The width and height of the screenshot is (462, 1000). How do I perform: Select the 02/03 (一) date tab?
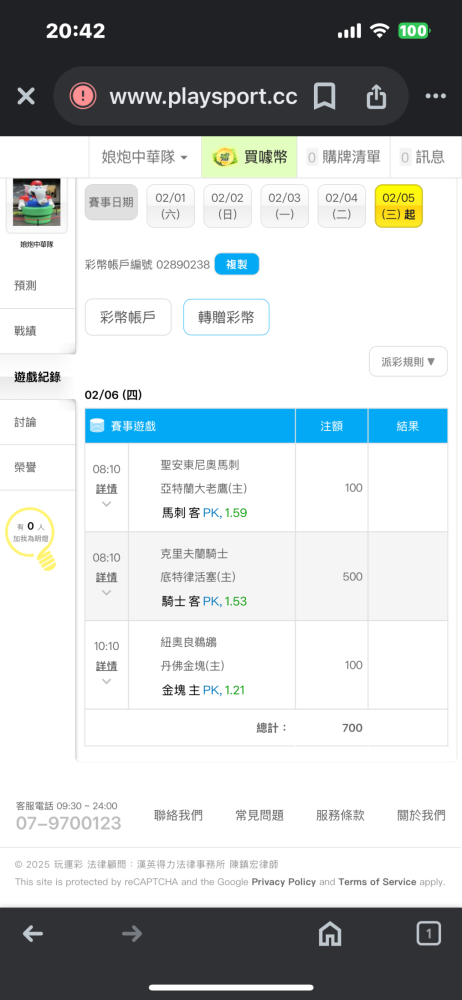click(x=285, y=206)
